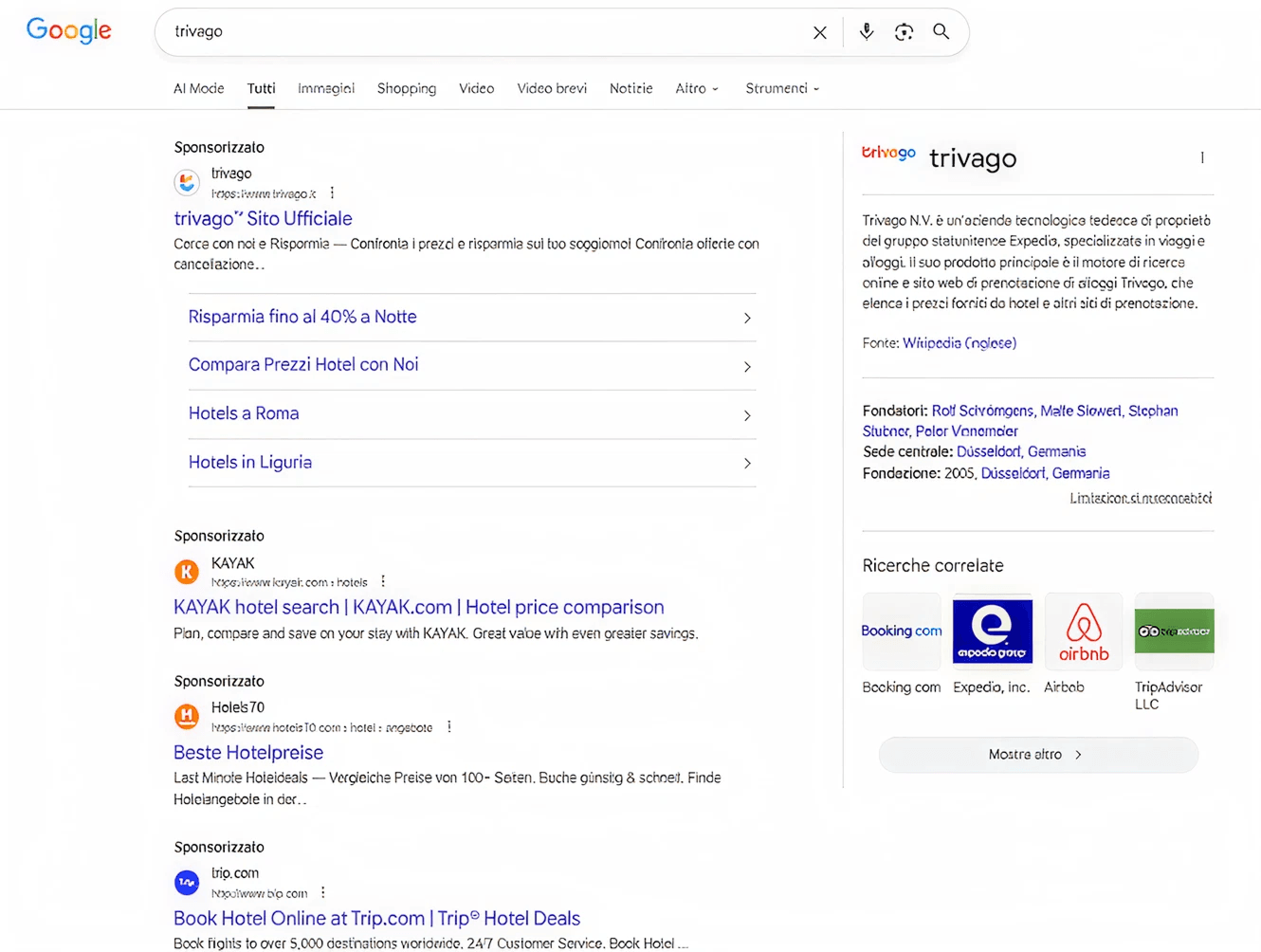Open Google Lens image search icon
The height and width of the screenshot is (952, 1261).
904,31
